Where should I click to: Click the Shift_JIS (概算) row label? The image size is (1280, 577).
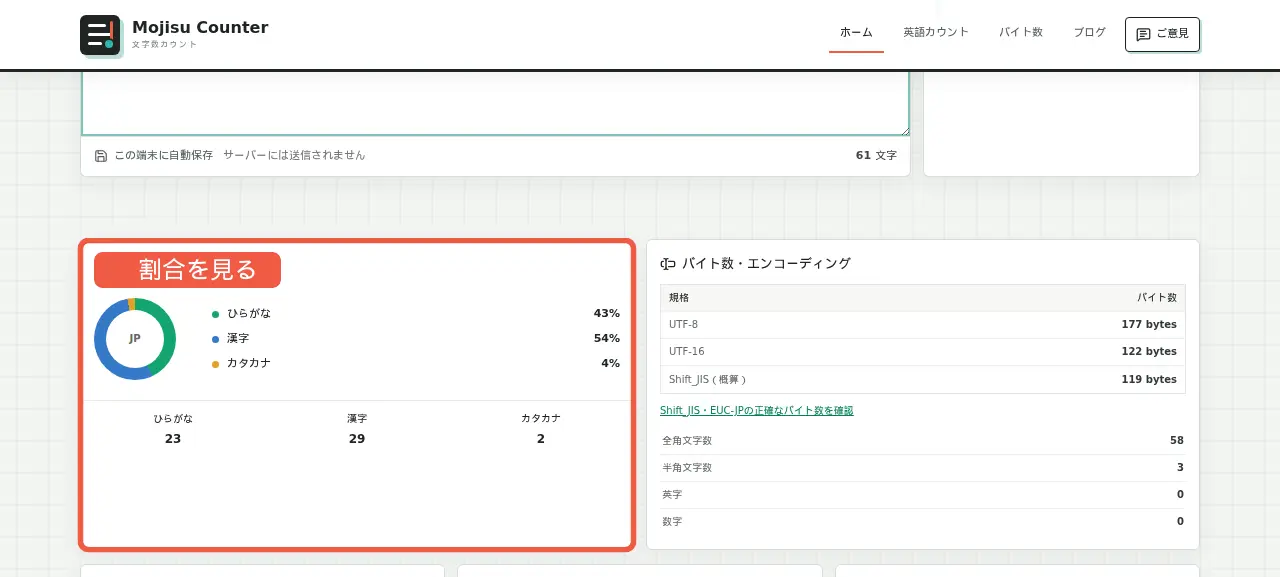pos(708,380)
